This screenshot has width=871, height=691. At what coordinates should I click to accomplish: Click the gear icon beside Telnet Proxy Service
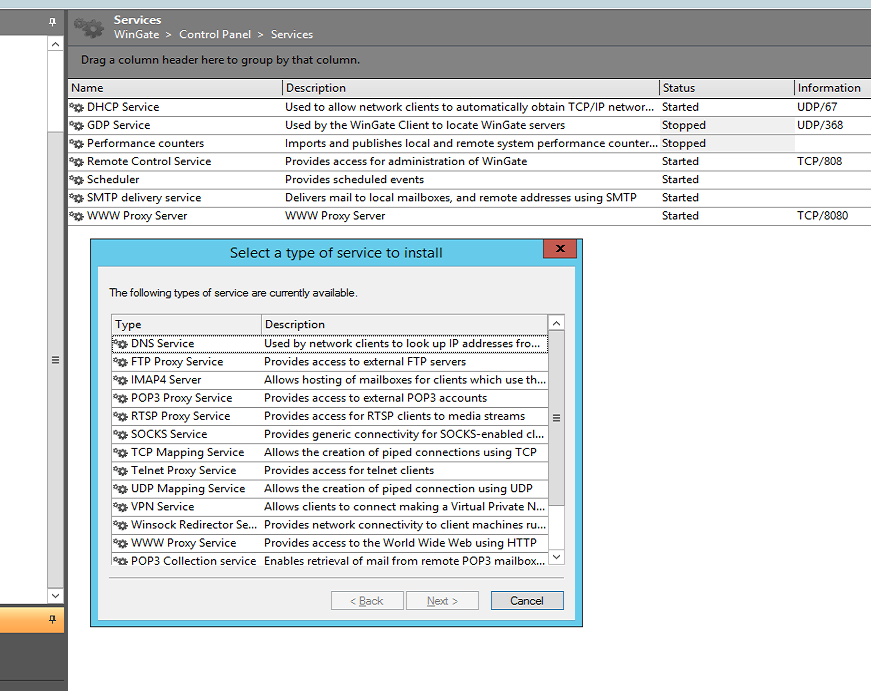121,470
